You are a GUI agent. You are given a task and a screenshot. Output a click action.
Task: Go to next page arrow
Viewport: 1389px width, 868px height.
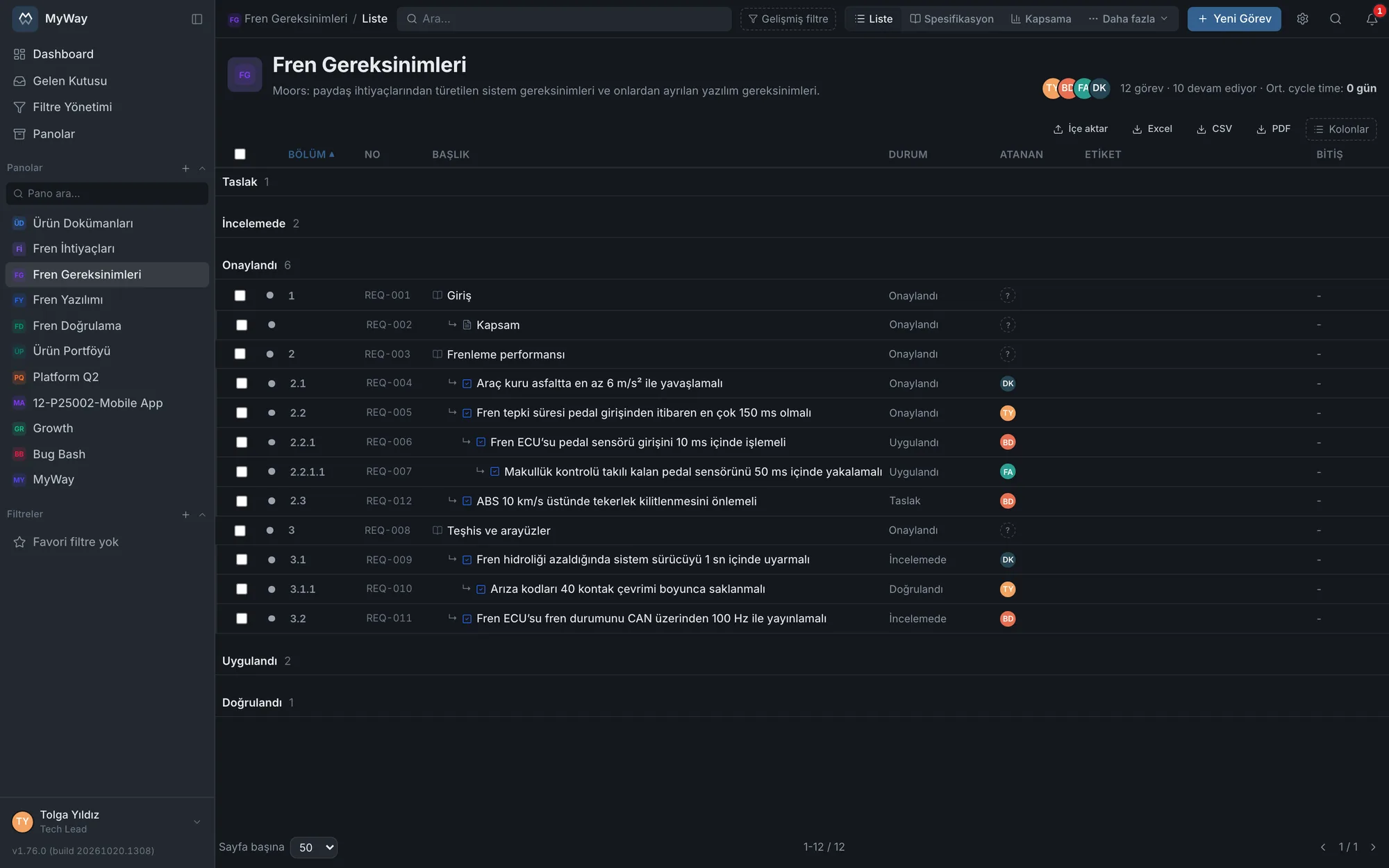[1373, 847]
